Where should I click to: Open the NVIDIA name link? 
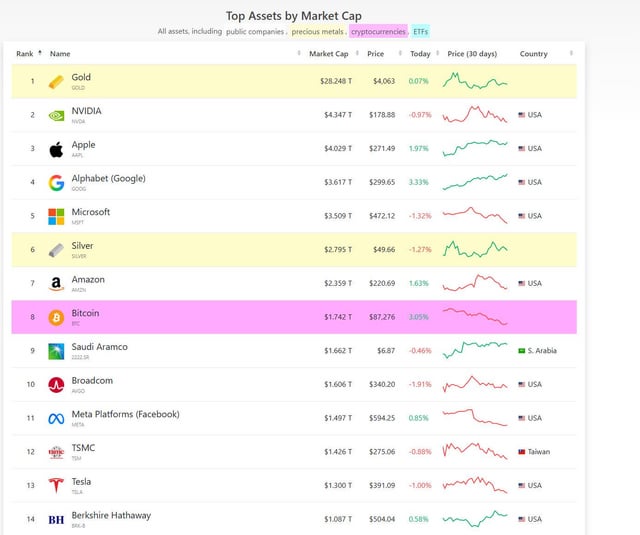click(x=87, y=111)
